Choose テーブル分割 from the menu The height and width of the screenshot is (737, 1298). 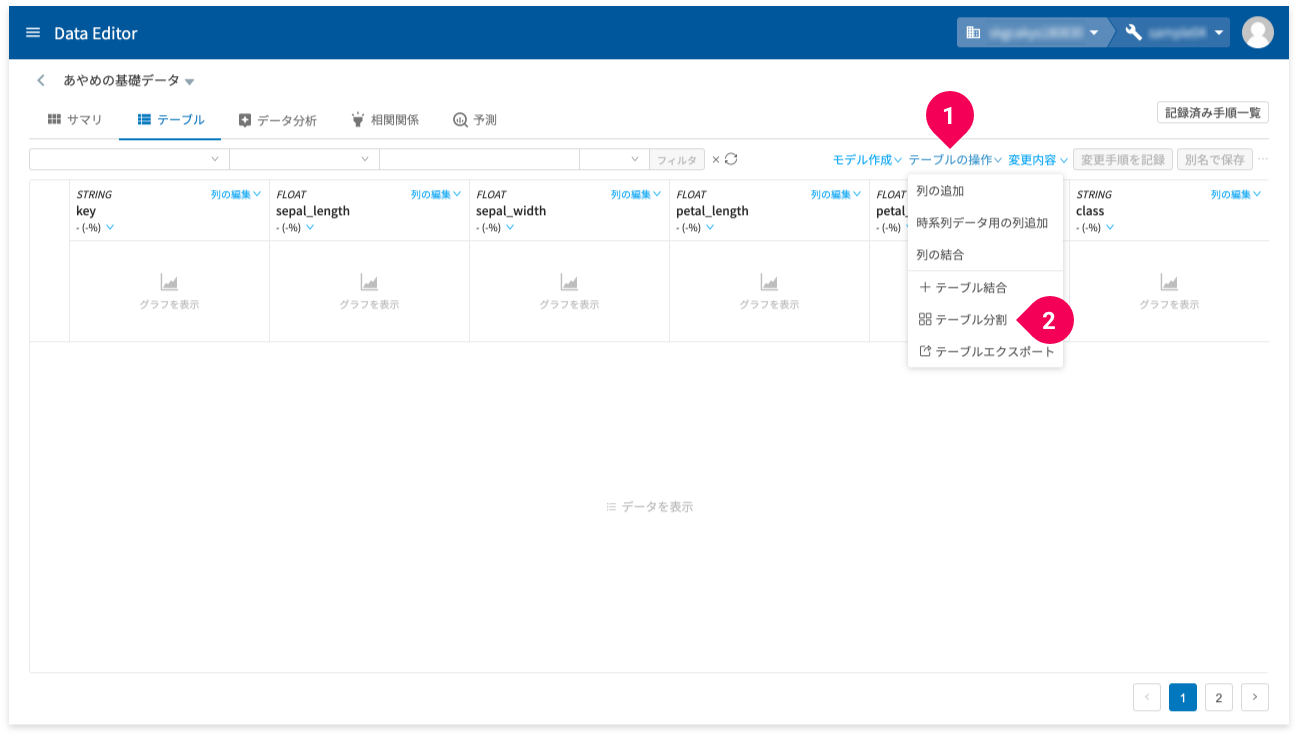985,320
